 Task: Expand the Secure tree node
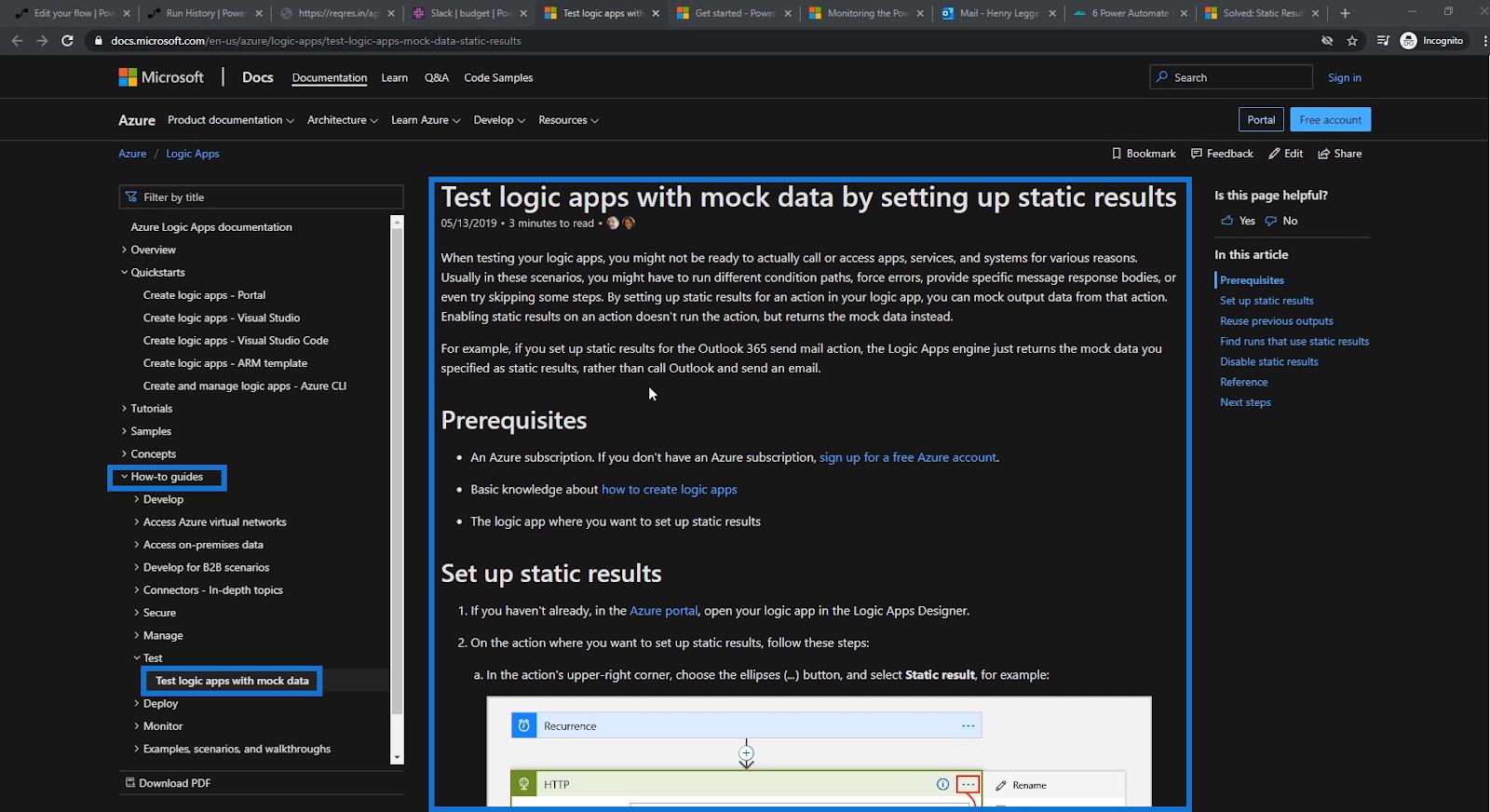[x=137, y=613]
